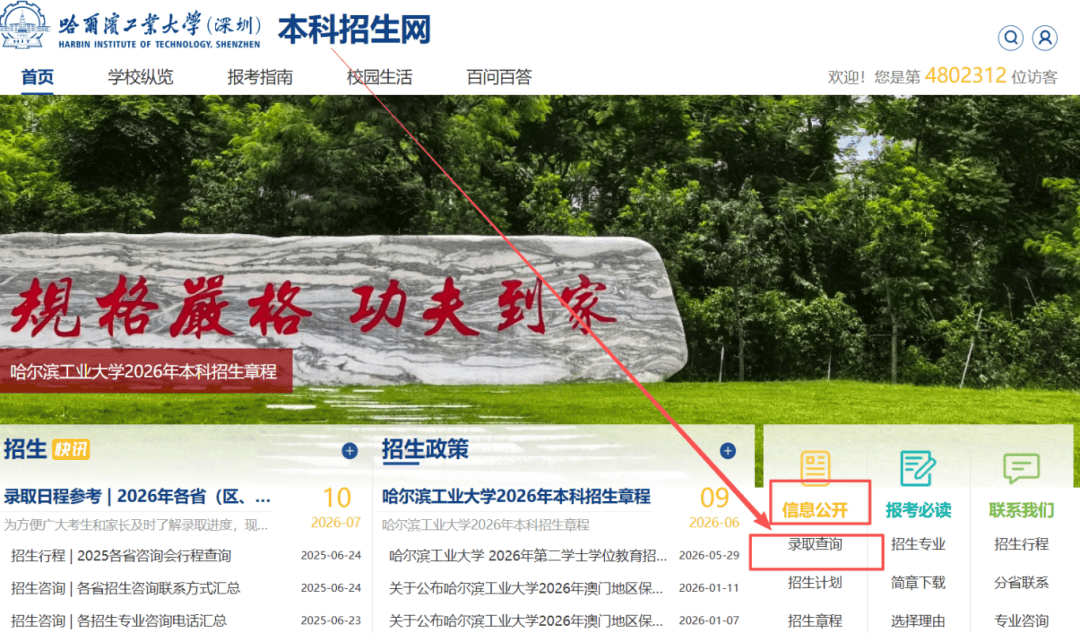Click the date 2025-06-24 beside 招生行程 article

click(331, 555)
